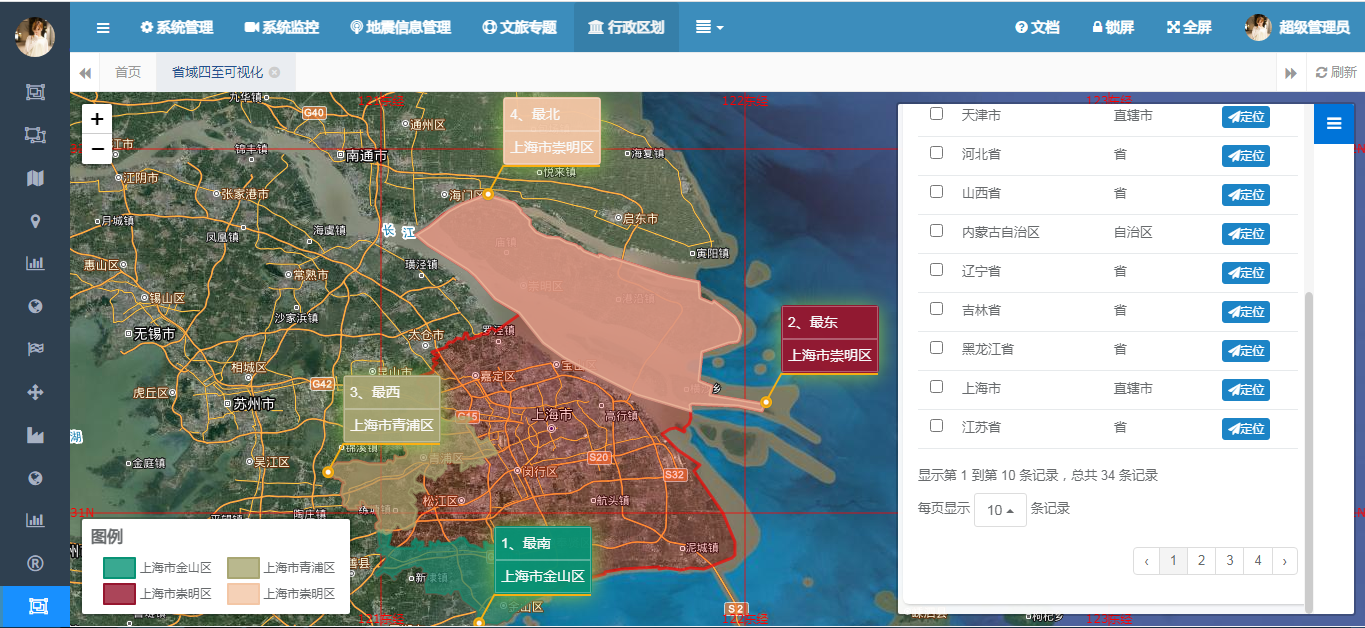Enter fullscreen with 全屏
The width and height of the screenshot is (1365, 628).
click(x=1189, y=27)
